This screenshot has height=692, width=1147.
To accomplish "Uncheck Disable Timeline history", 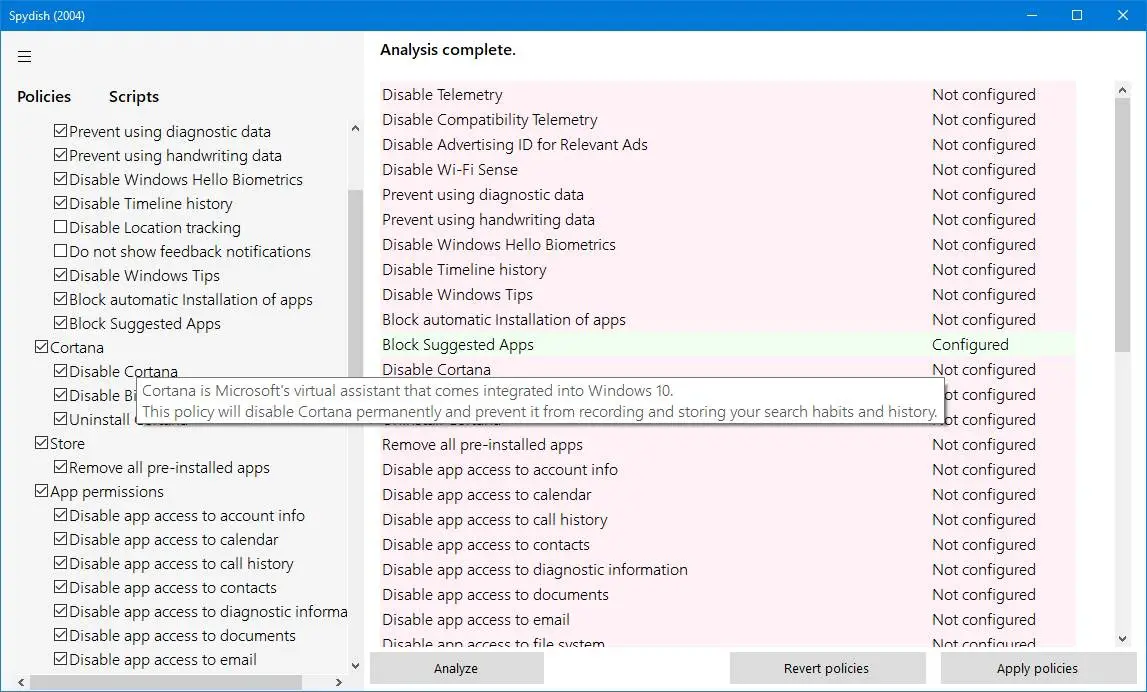I will point(61,204).
